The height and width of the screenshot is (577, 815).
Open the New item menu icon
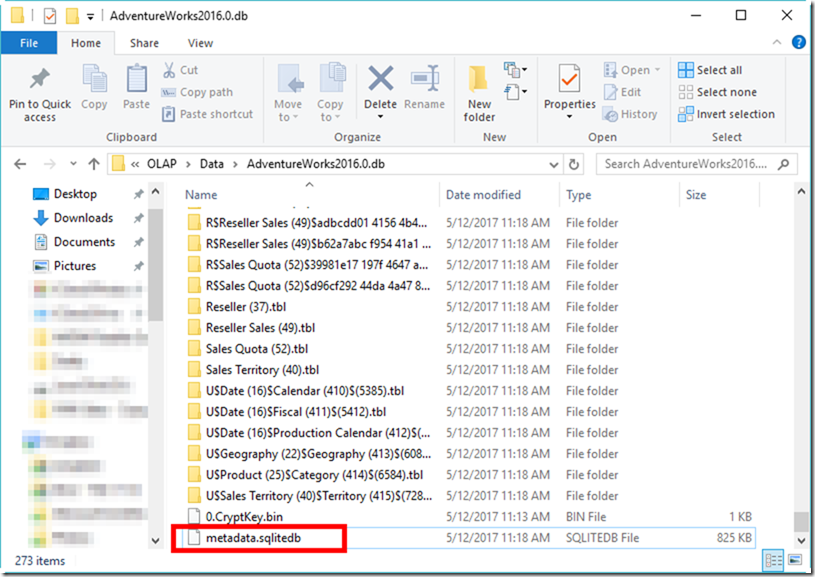515,69
